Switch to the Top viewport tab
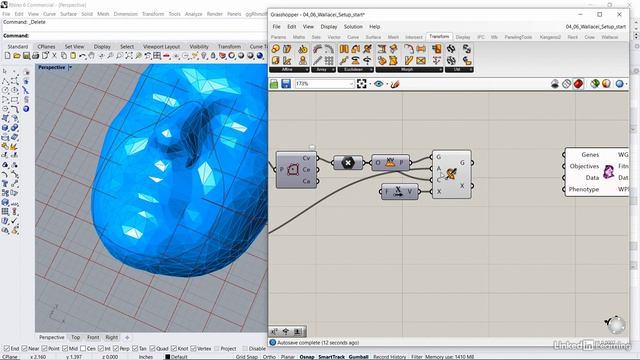This screenshot has width=640, height=360. pyautogui.click(x=76, y=338)
